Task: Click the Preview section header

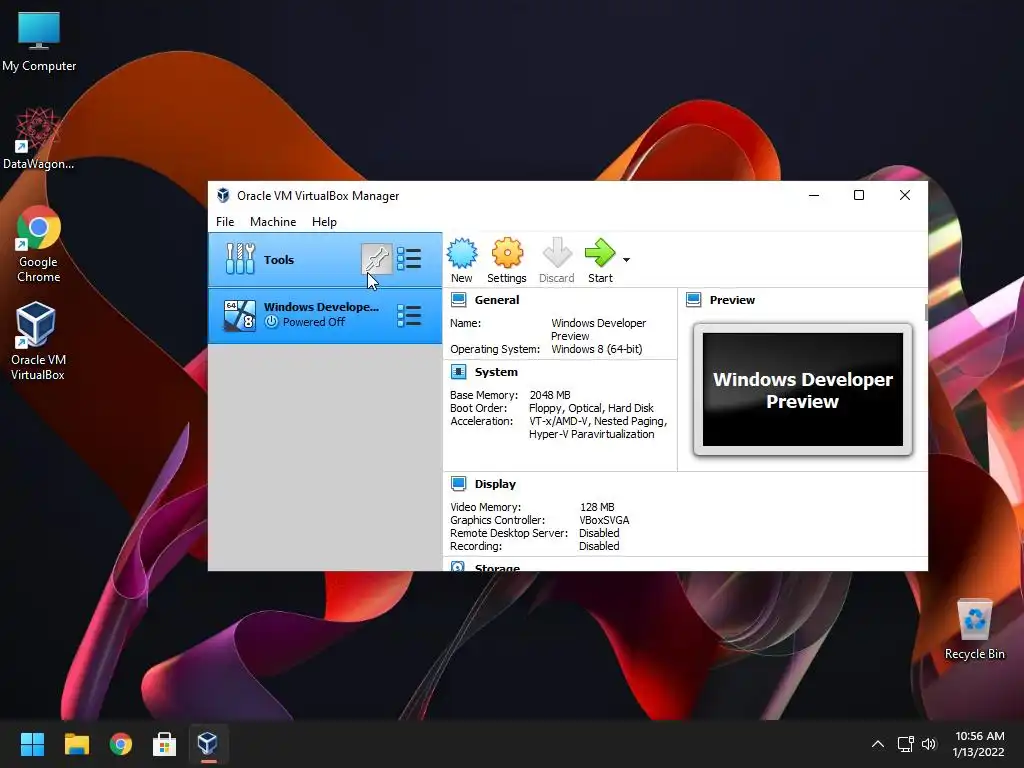Action: pos(732,300)
